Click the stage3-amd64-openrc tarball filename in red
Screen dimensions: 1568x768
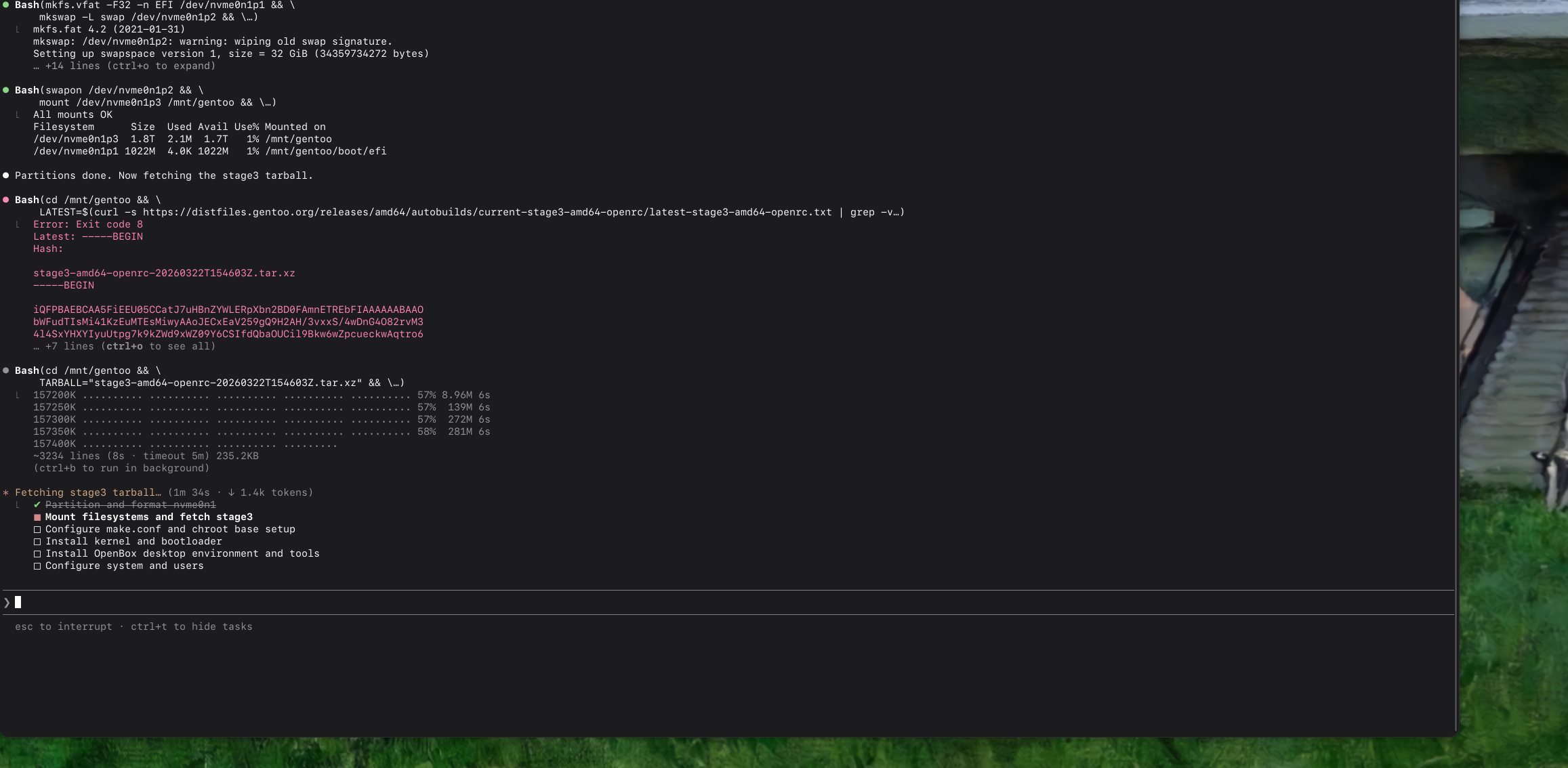pyautogui.click(x=164, y=273)
